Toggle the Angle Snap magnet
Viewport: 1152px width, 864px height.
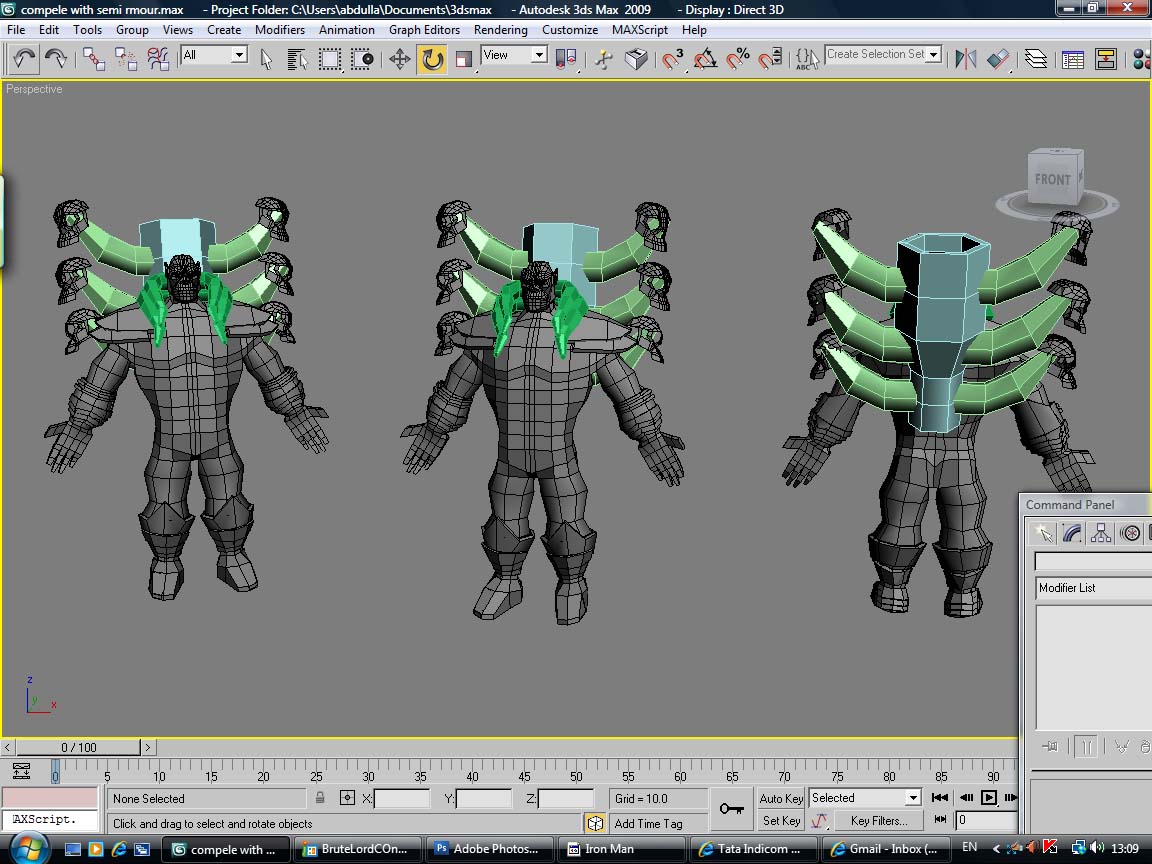705,58
